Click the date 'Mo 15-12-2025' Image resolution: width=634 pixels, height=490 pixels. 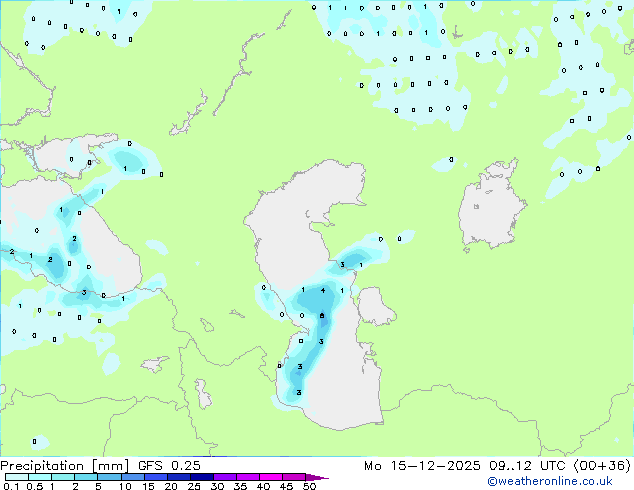(422, 466)
